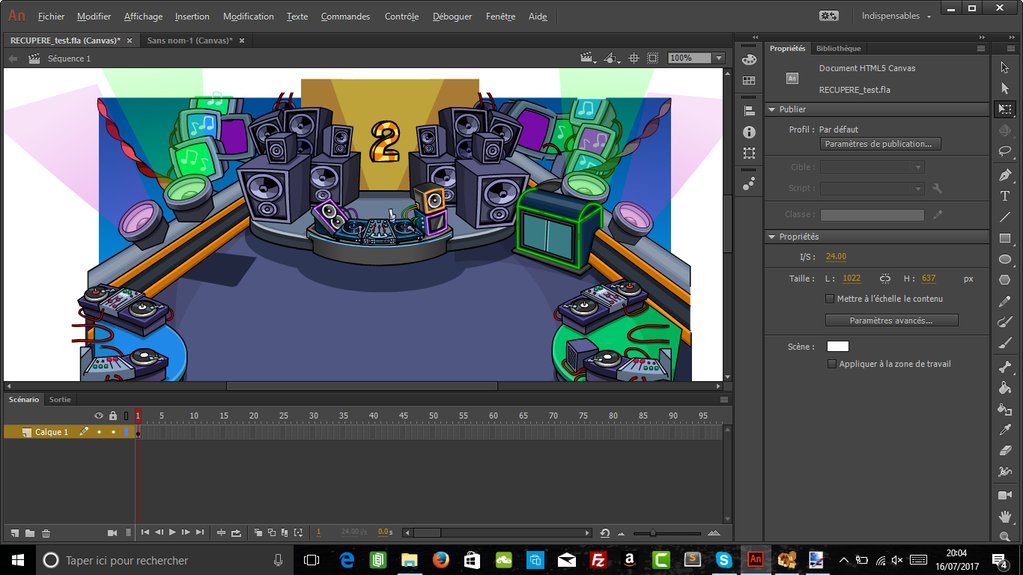Select the Pencil tool
The height and width of the screenshot is (575, 1023).
click(1005, 301)
